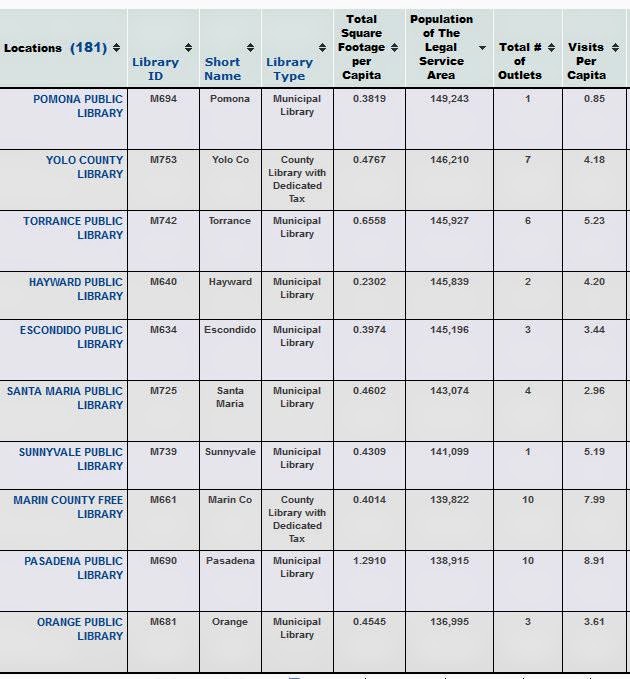Select visits per capita value 0.85
The image size is (630, 679).
coord(594,99)
